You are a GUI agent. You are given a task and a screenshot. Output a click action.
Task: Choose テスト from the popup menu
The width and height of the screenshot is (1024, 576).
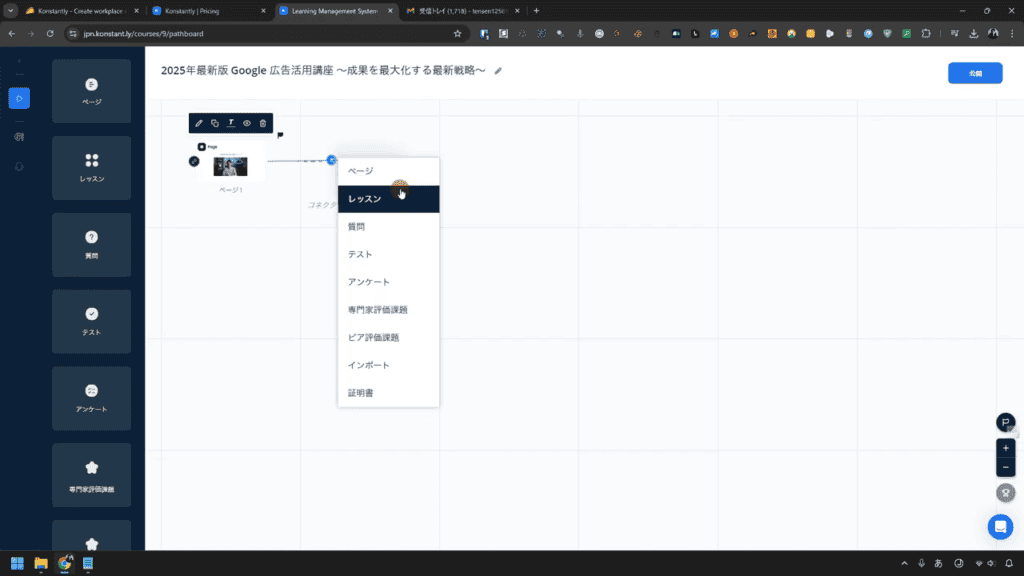(389, 254)
